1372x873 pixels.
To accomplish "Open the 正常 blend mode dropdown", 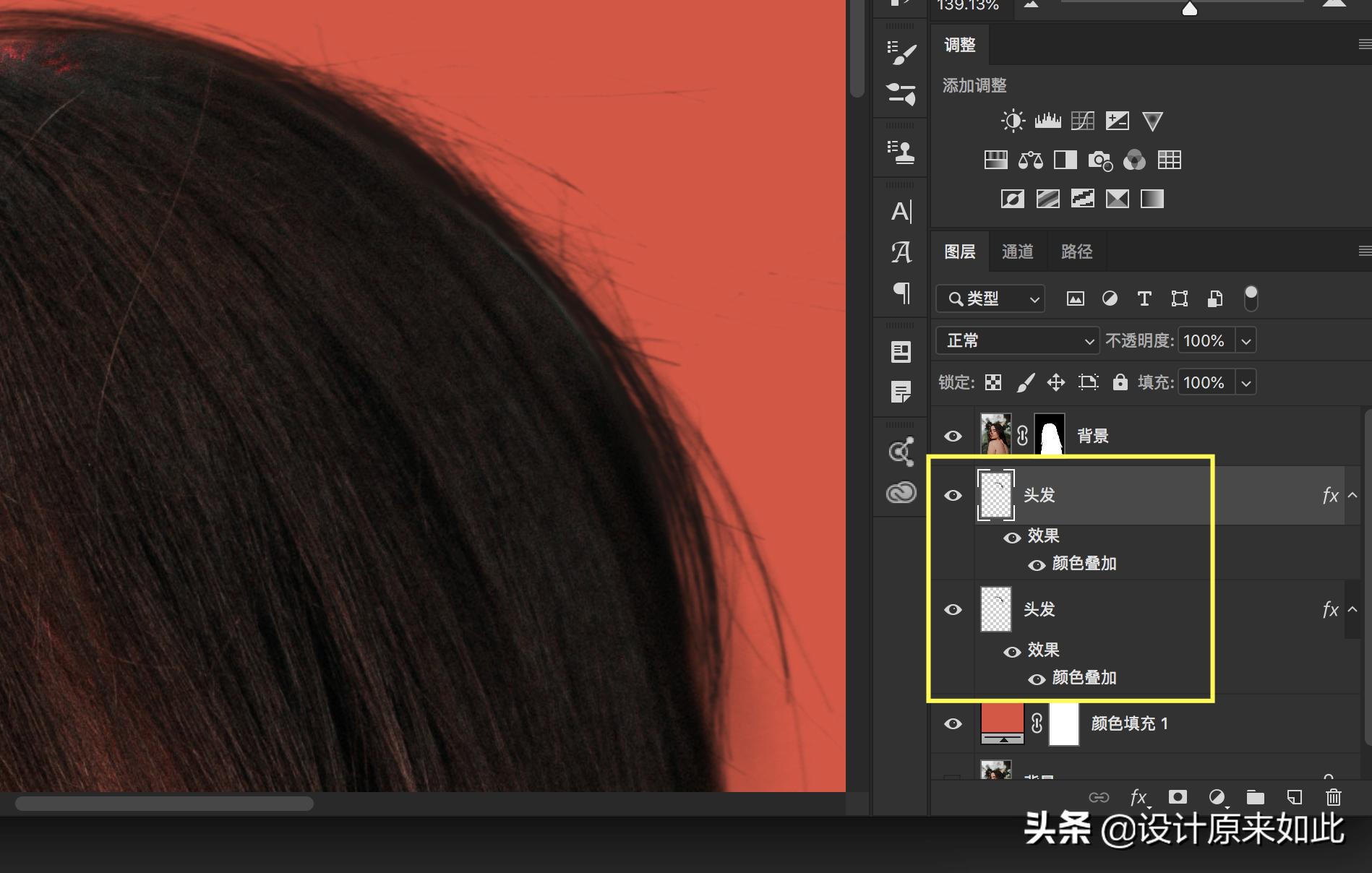I will click(1017, 340).
